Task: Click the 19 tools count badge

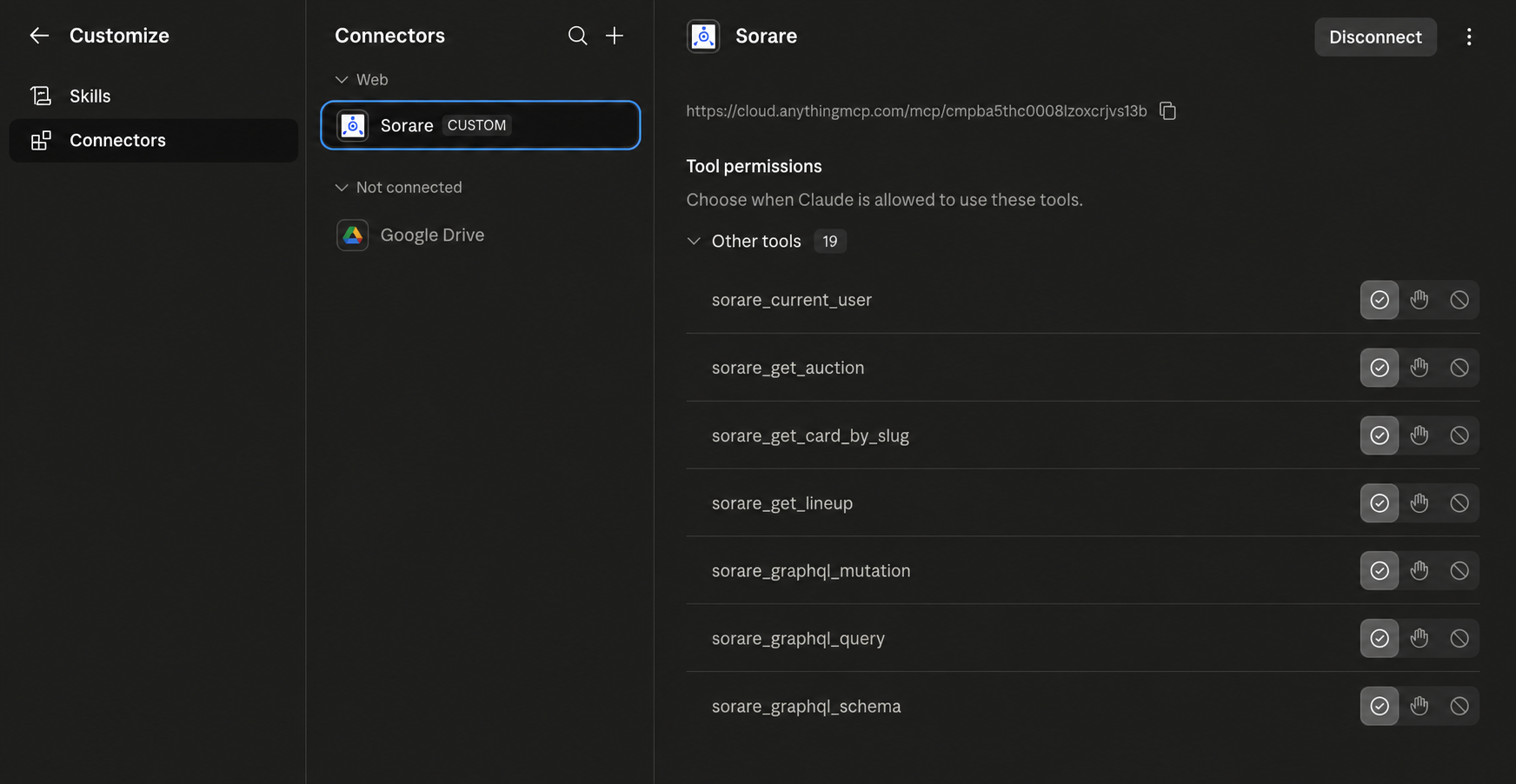Action: coord(830,241)
